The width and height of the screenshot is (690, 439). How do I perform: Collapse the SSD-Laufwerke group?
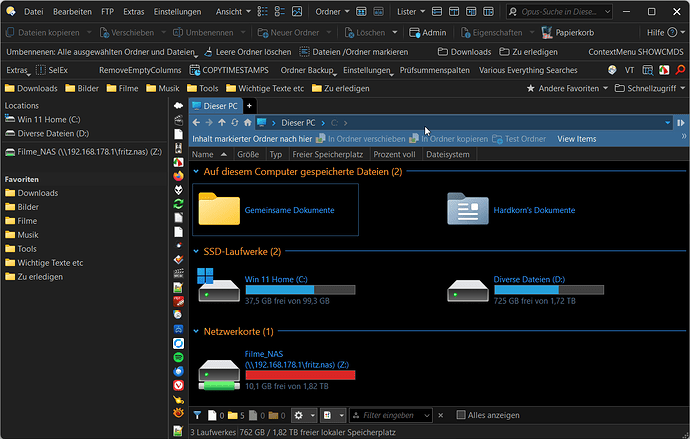coord(196,252)
